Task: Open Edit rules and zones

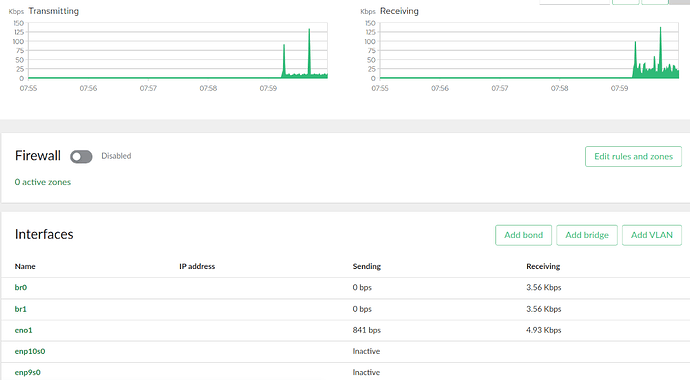Action: (633, 157)
